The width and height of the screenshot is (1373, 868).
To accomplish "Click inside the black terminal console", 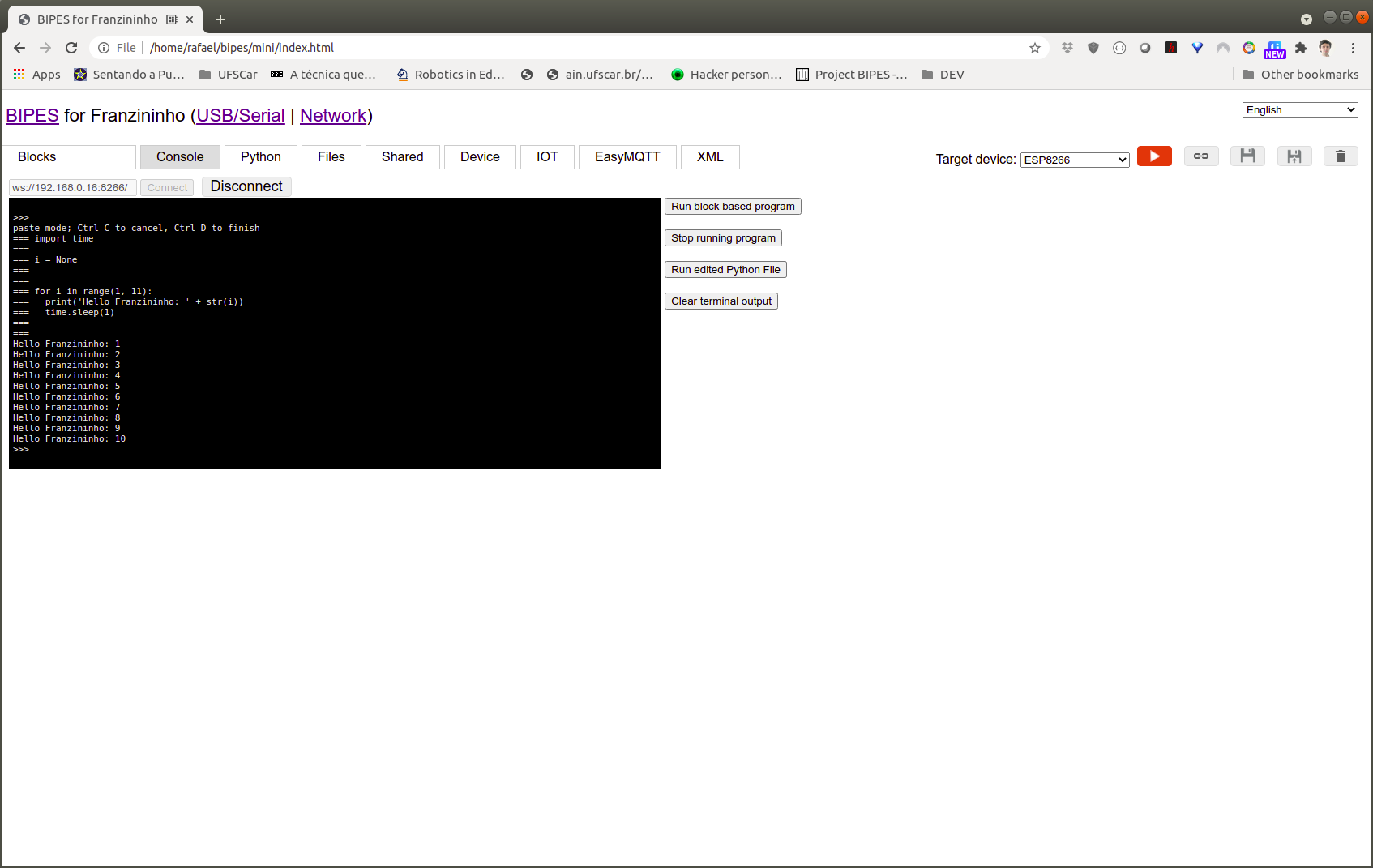I will (x=335, y=333).
